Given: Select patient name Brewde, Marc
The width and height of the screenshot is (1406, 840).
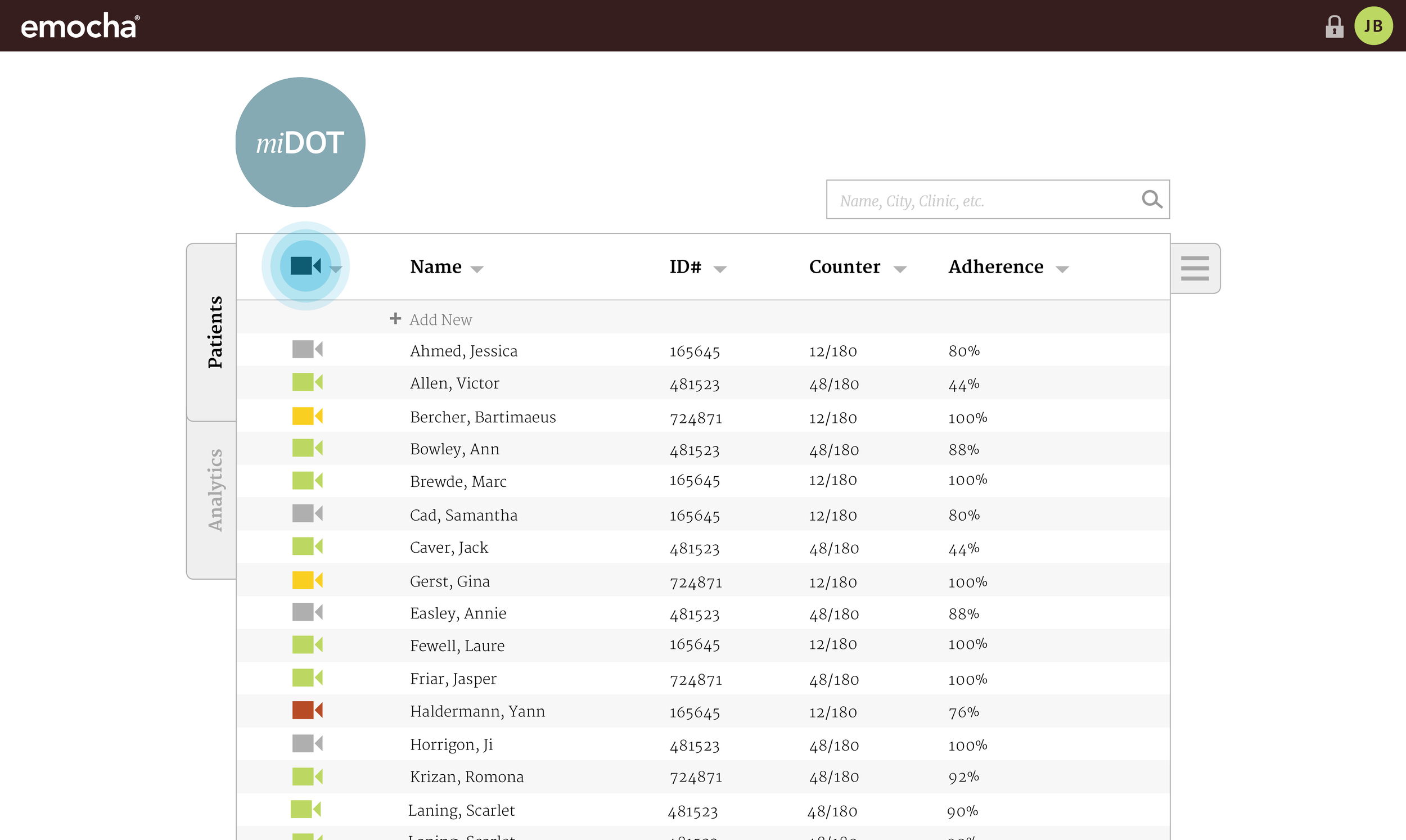Looking at the screenshot, I should point(458,481).
